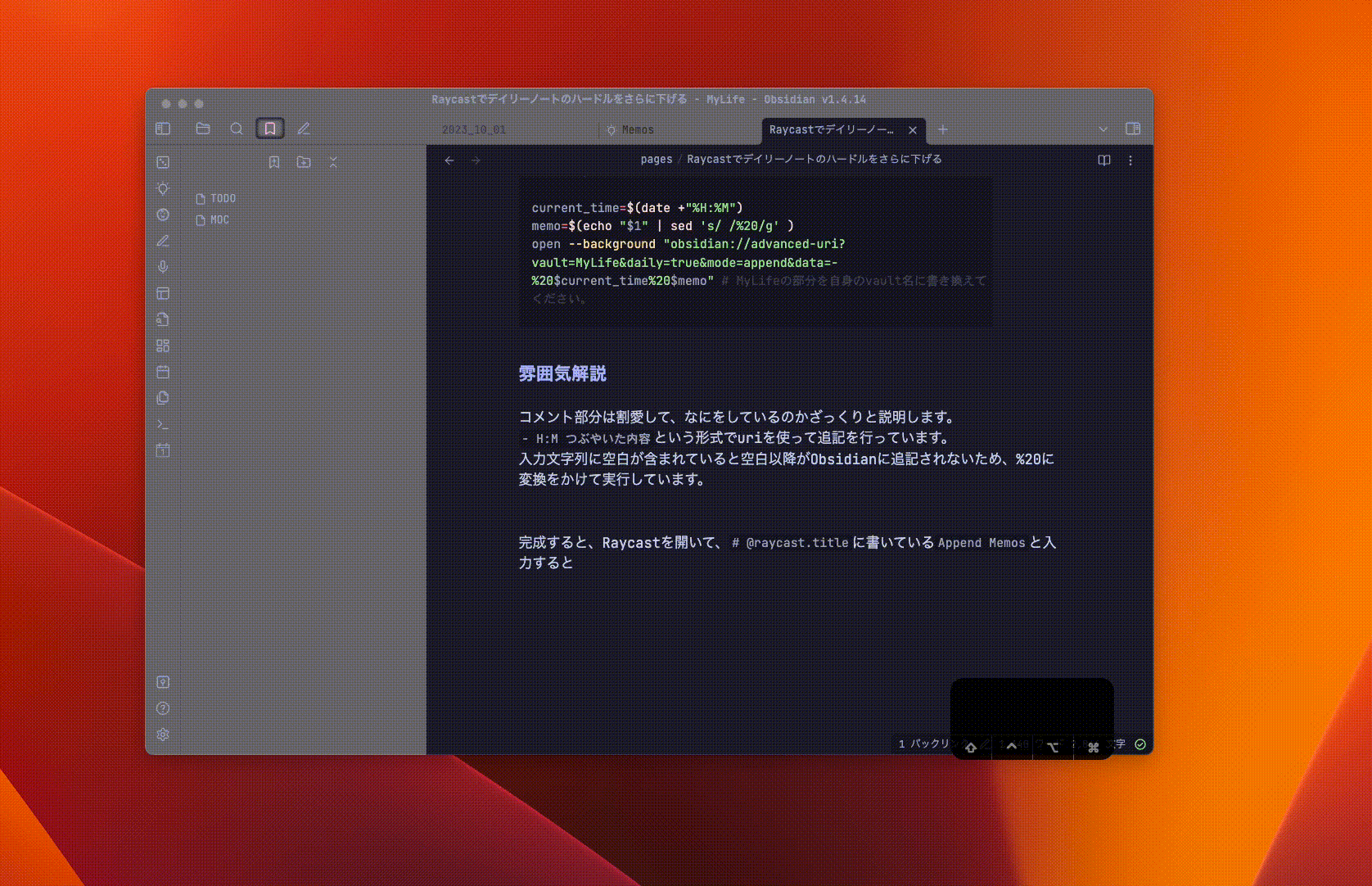The height and width of the screenshot is (886, 1372).
Task: Open the search magnifier in the sidebar tabs
Action: (x=237, y=129)
